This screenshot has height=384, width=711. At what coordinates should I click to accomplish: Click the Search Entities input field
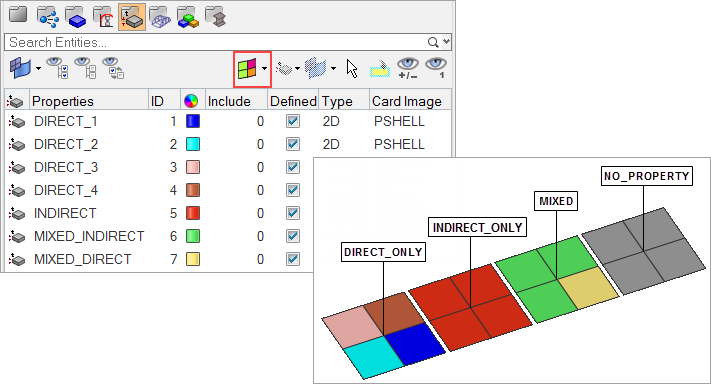point(215,42)
